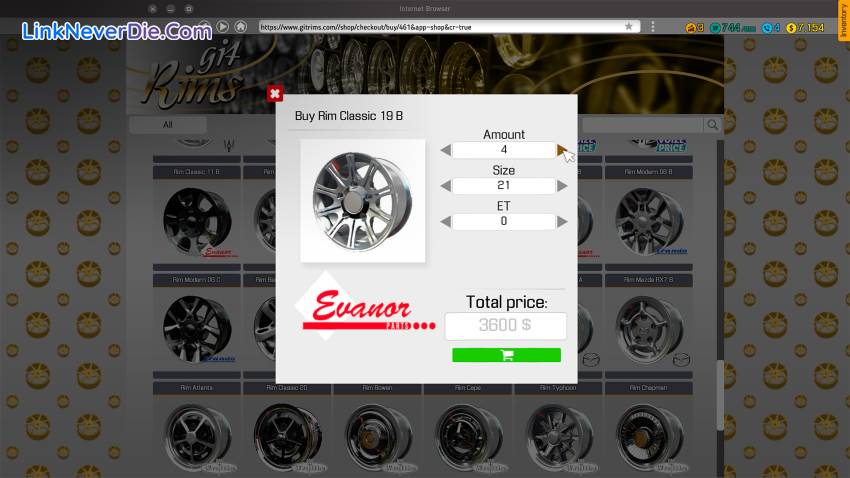
Task: Click the Evanor Parts brand logo
Action: tap(365, 308)
